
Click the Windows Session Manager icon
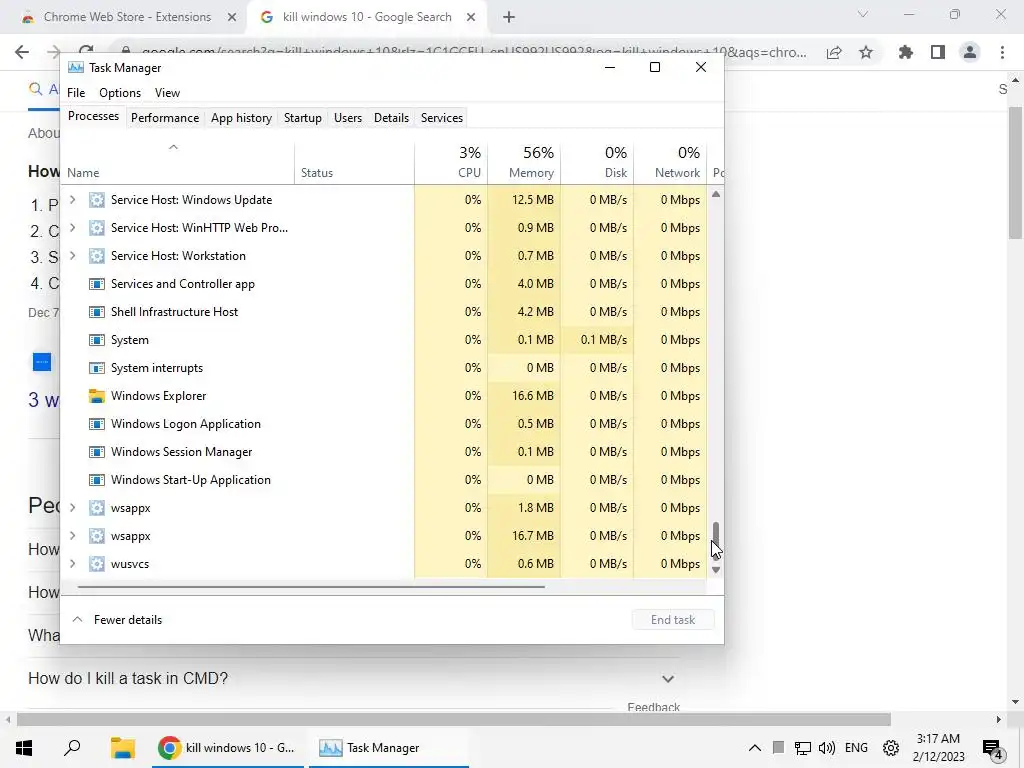[x=97, y=452]
